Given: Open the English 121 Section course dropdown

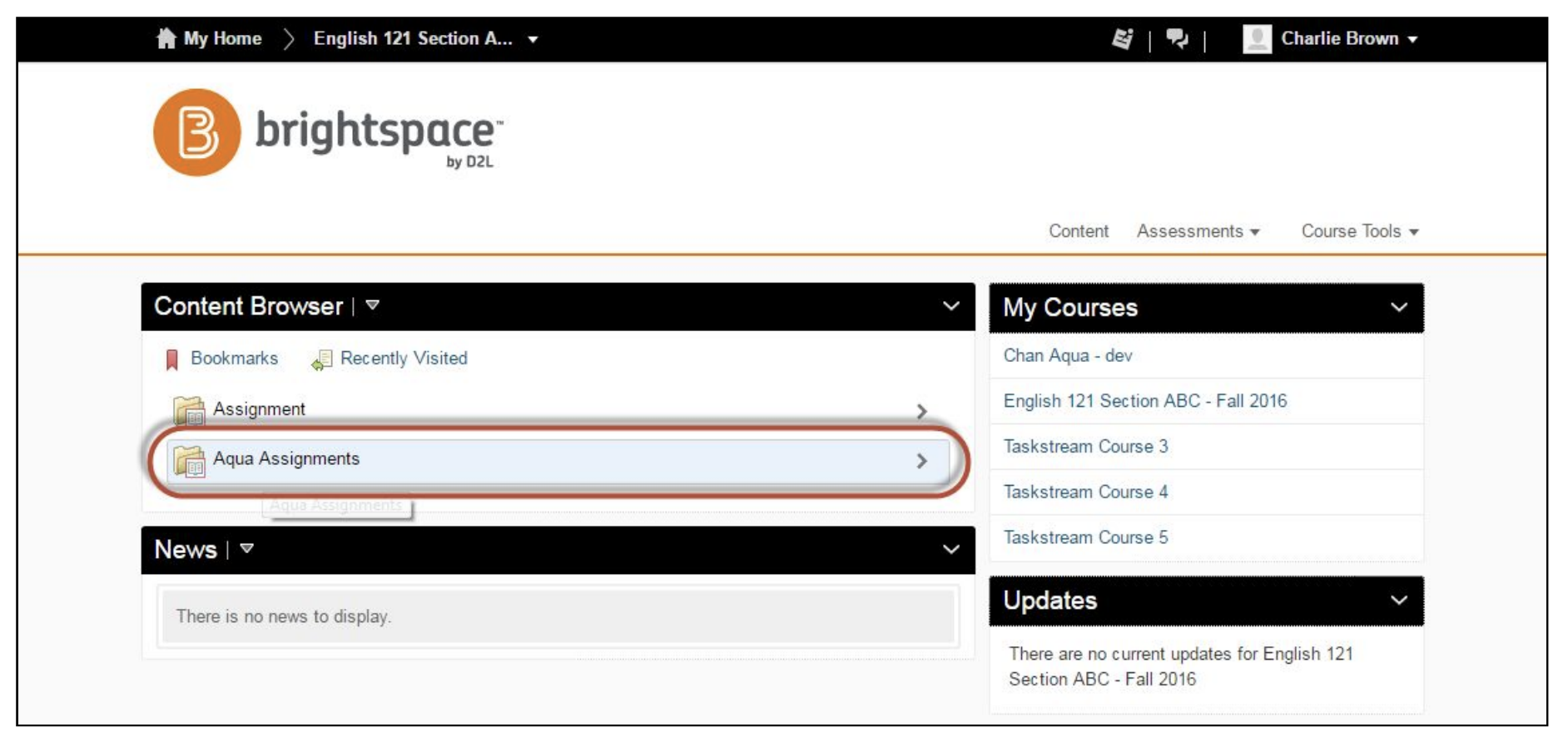Looking at the screenshot, I should [533, 39].
